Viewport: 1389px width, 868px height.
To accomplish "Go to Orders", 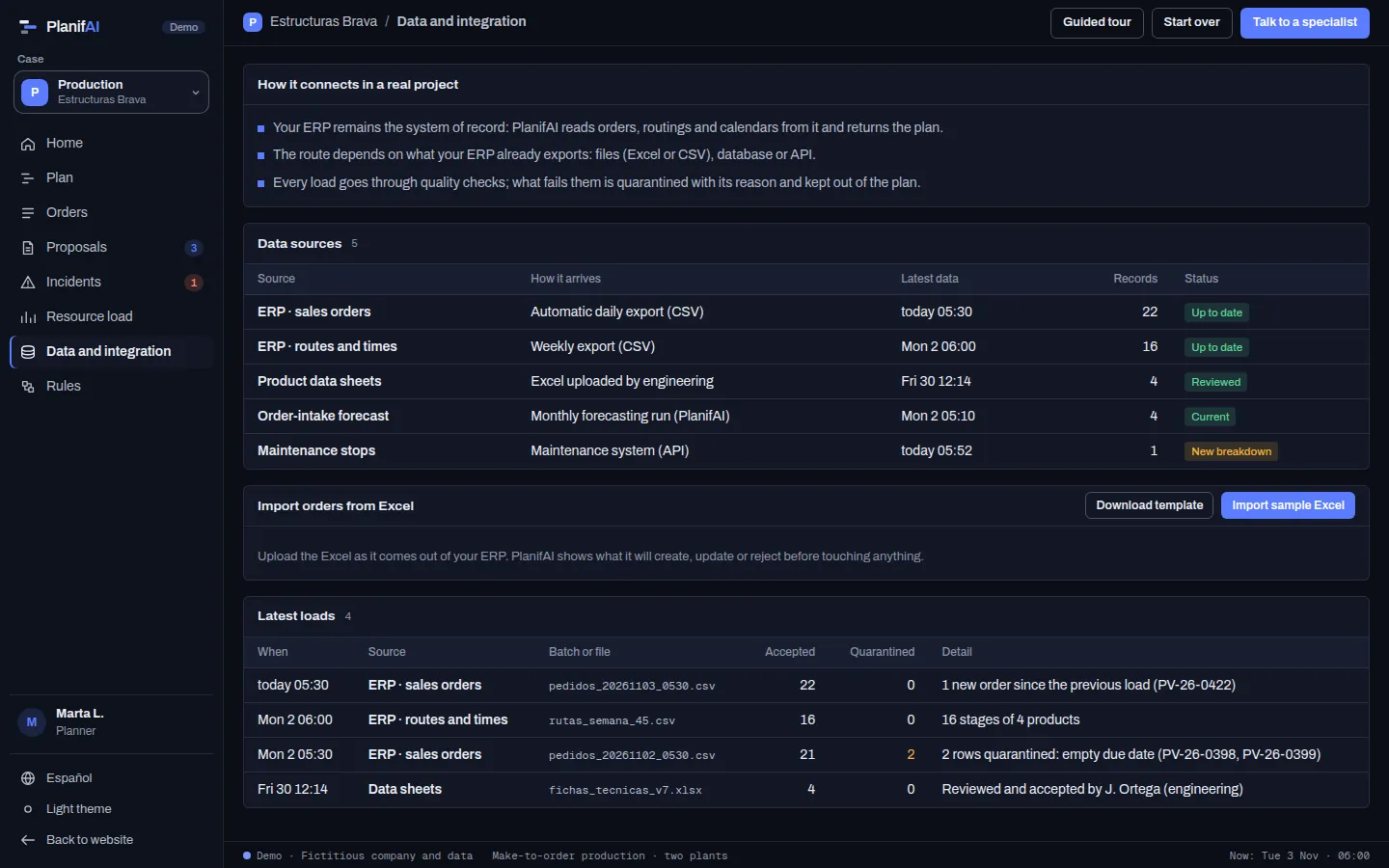I will [111, 212].
